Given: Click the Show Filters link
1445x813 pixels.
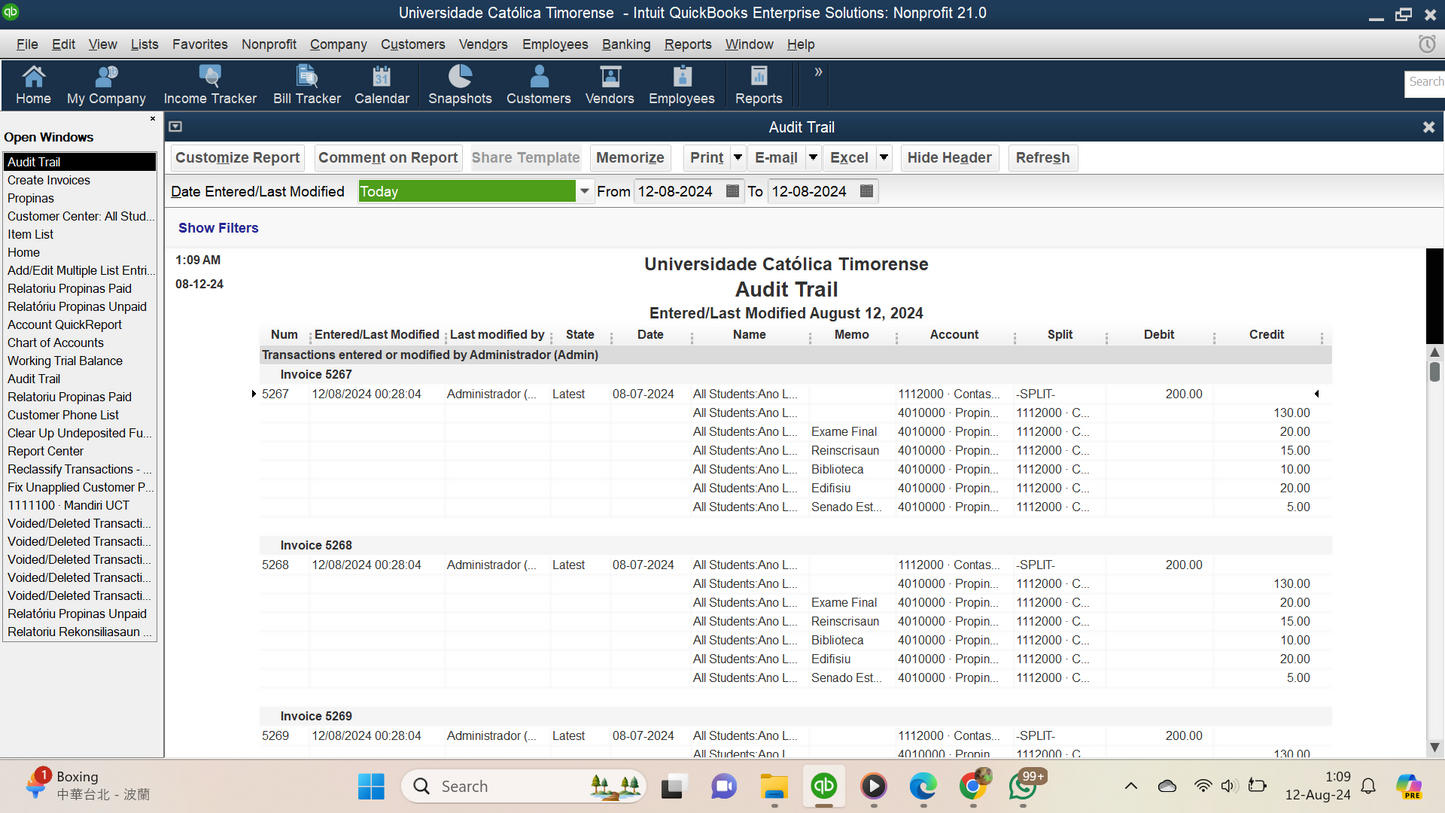Looking at the screenshot, I should (218, 228).
